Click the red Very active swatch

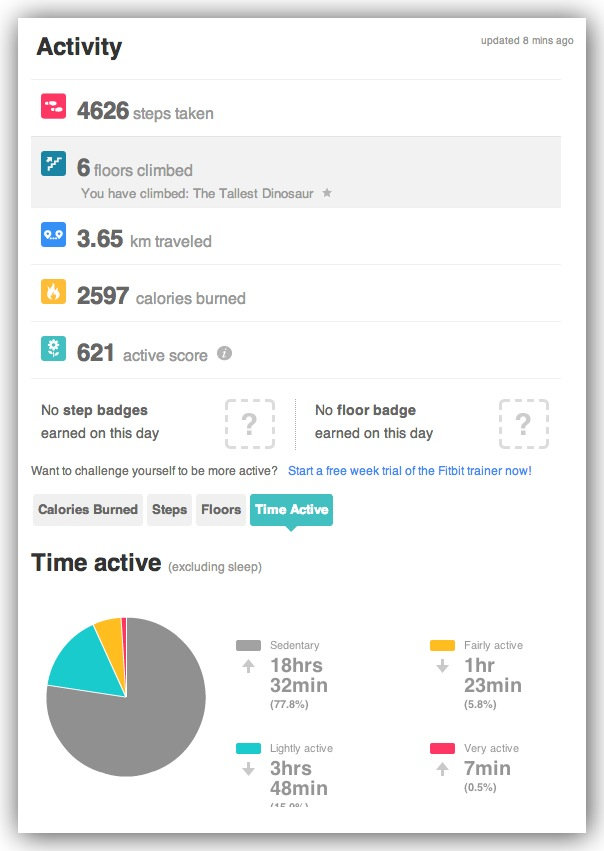[x=442, y=748]
